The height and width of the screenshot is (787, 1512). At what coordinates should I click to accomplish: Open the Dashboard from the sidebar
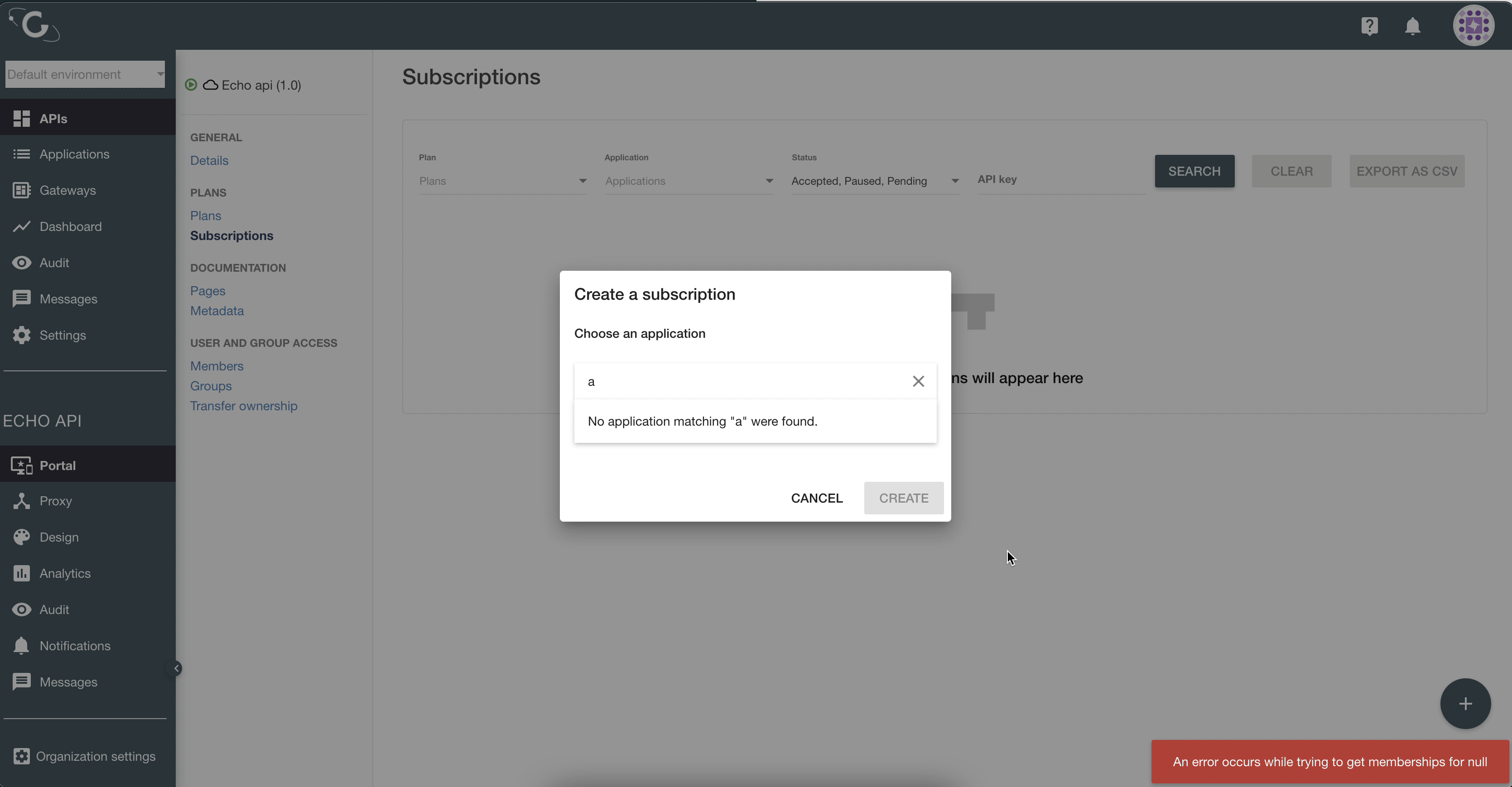69,226
